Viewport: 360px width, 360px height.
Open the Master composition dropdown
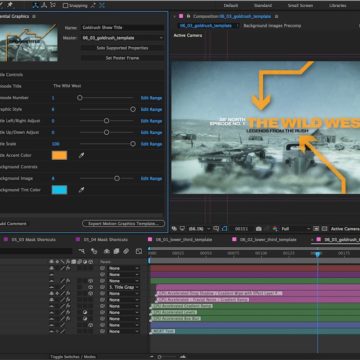click(x=123, y=38)
